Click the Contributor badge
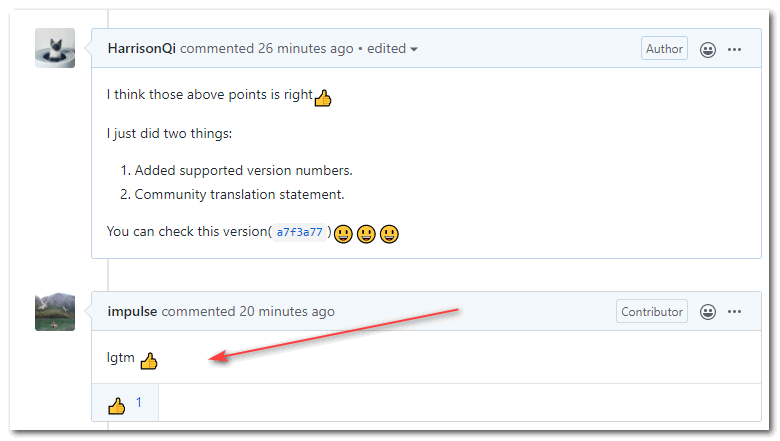 tap(652, 311)
